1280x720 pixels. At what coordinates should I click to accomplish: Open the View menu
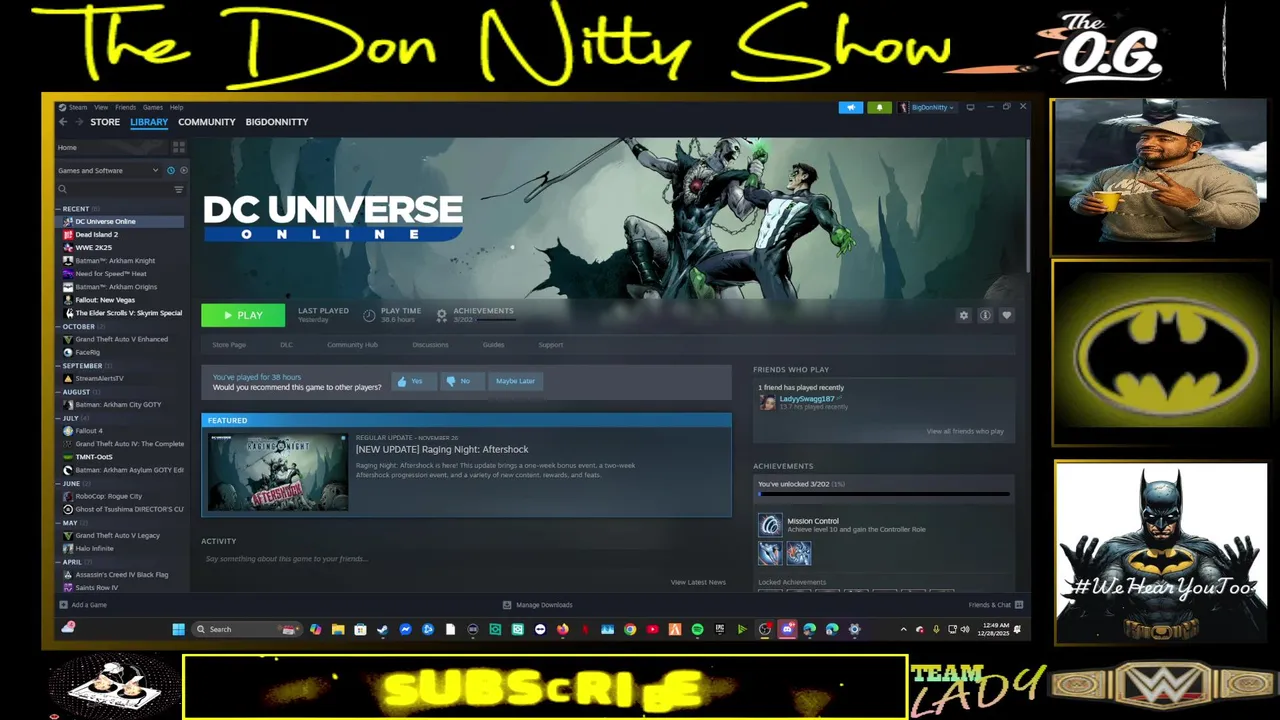pos(101,107)
